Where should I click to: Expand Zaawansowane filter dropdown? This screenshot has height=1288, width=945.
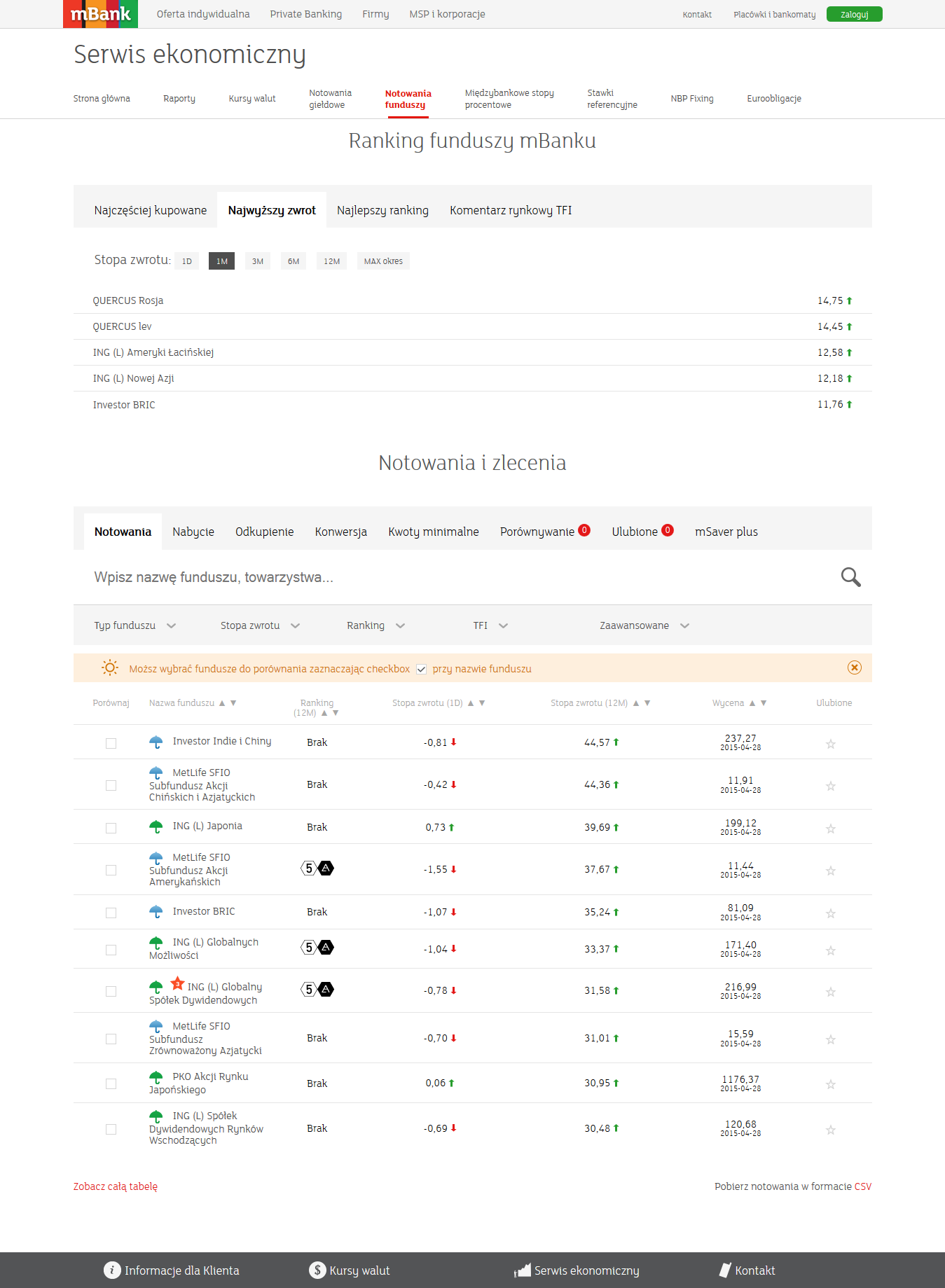click(x=644, y=625)
